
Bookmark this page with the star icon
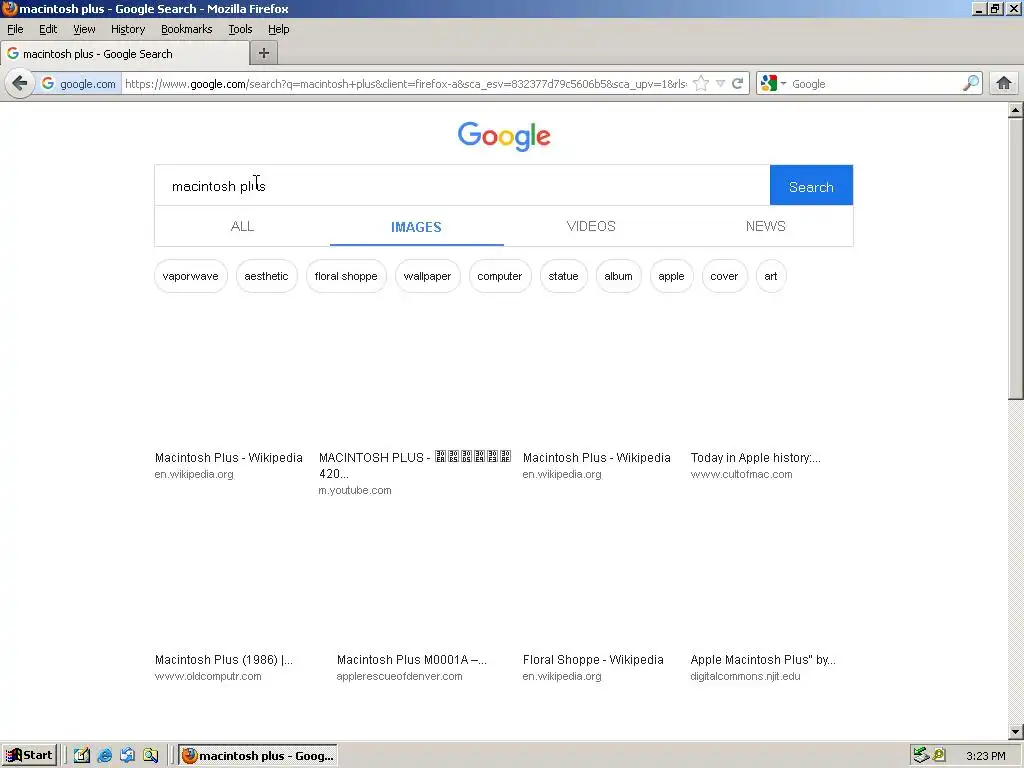pos(701,84)
